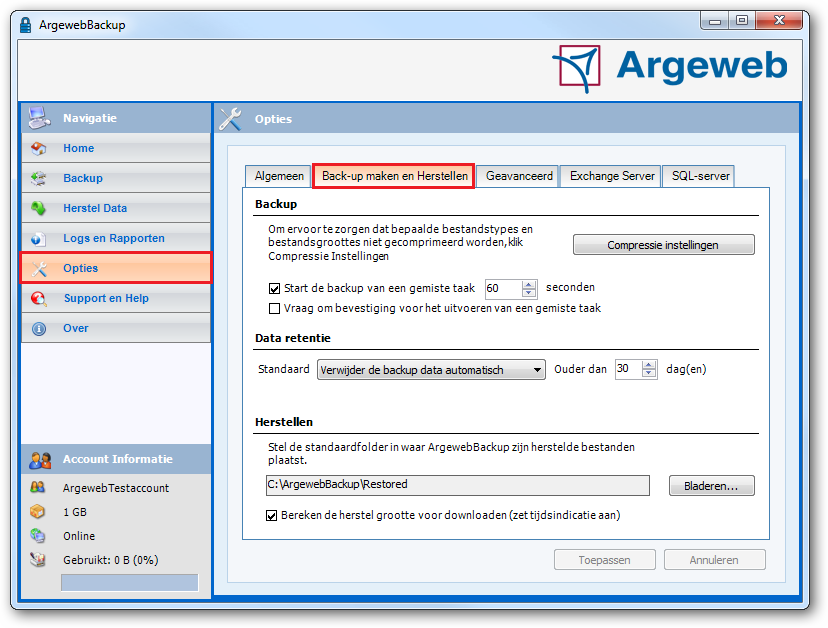This screenshot has height=628, width=828.
Task: Click the 'Herstellen' section heading
Action: click(x=284, y=422)
